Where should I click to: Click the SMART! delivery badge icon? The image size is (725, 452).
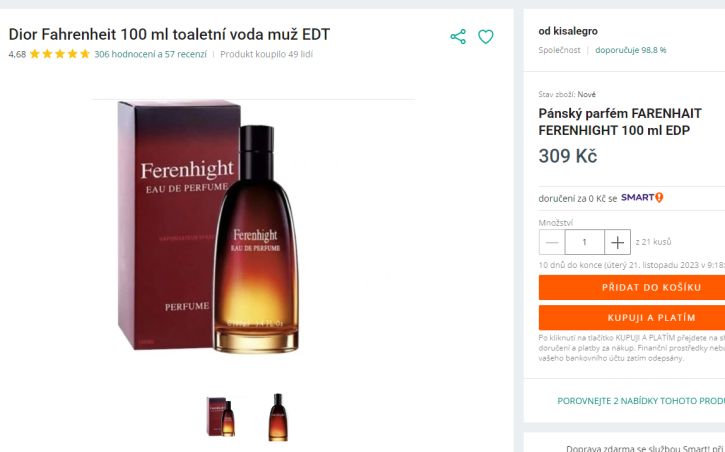point(642,198)
